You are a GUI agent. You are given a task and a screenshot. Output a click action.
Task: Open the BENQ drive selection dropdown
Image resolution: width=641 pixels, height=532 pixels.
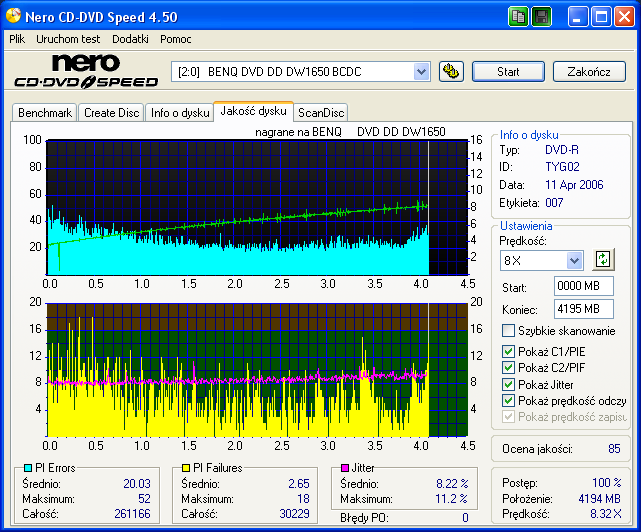(421, 72)
